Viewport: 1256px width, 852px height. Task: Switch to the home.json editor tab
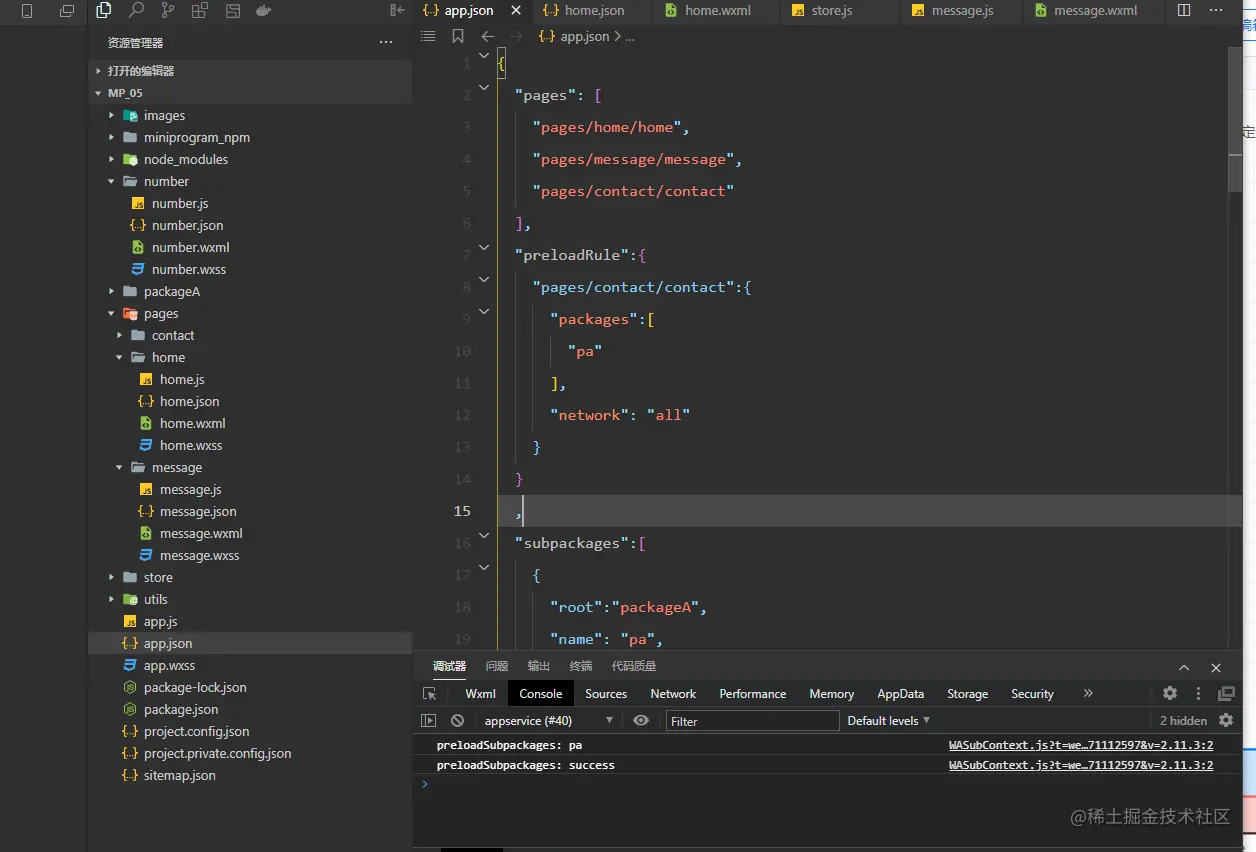click(x=592, y=11)
